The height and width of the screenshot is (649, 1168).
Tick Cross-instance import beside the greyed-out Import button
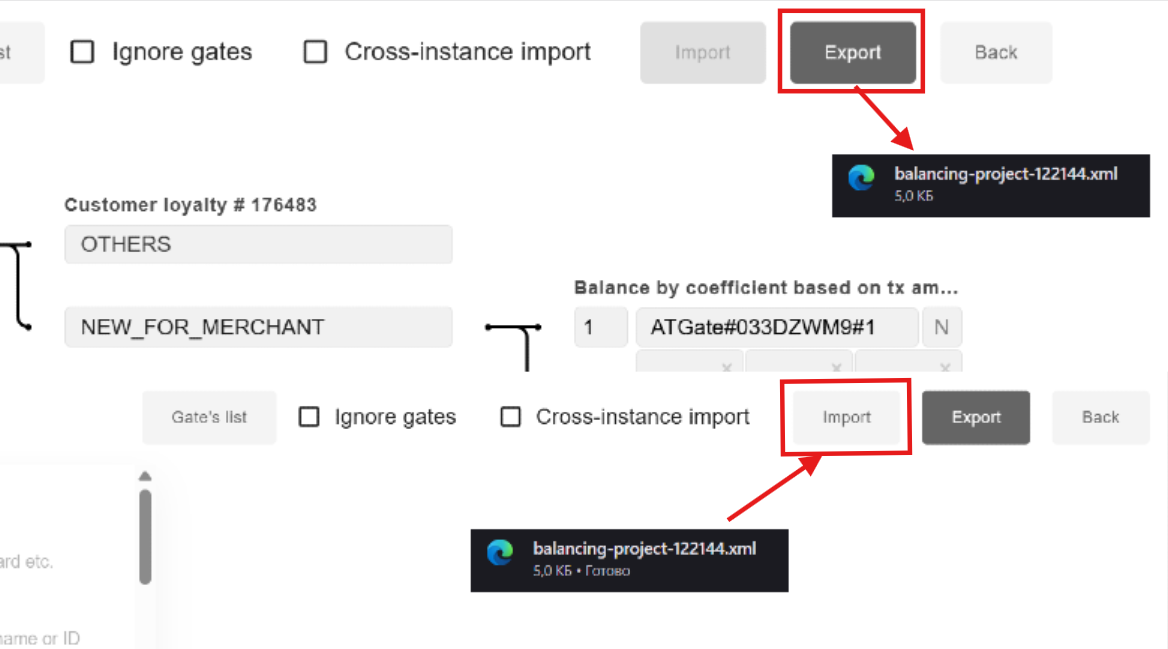(x=316, y=52)
